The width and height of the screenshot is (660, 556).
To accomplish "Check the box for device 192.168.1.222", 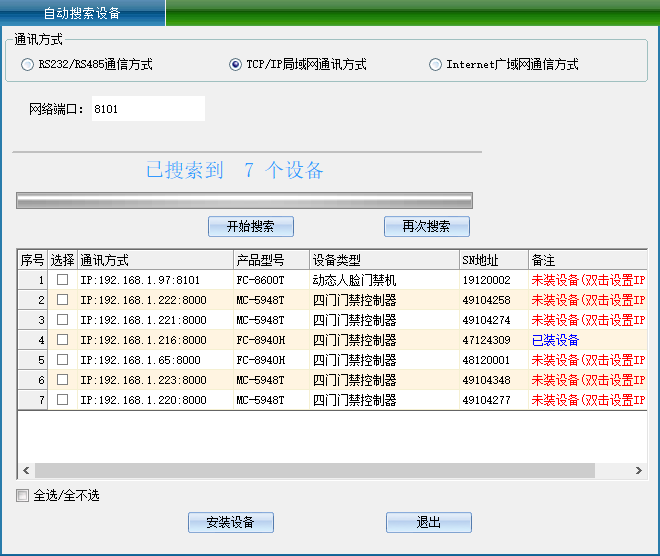I will [x=62, y=300].
